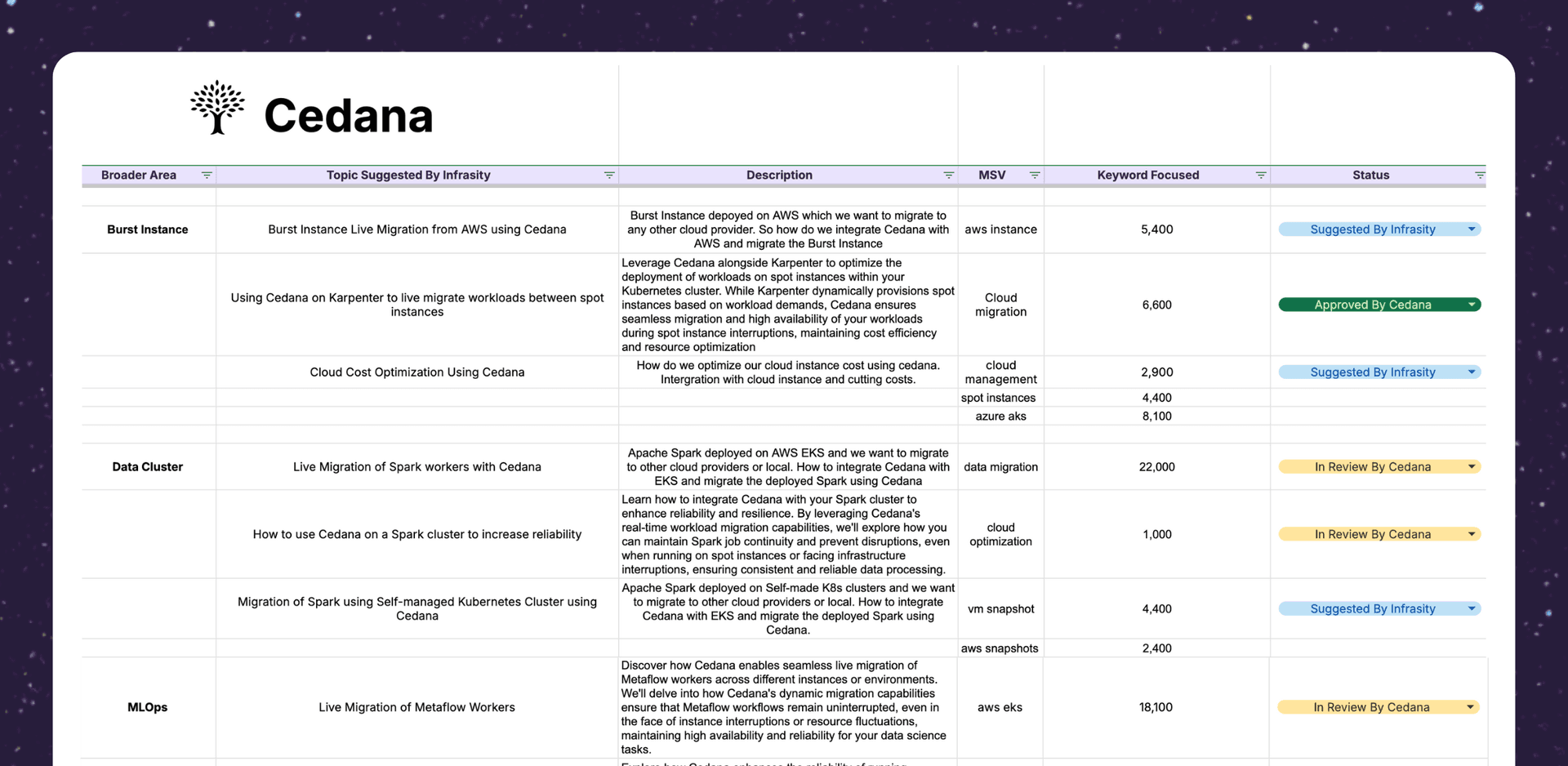Select topic Using Cedana on Karpenter

coord(417,305)
